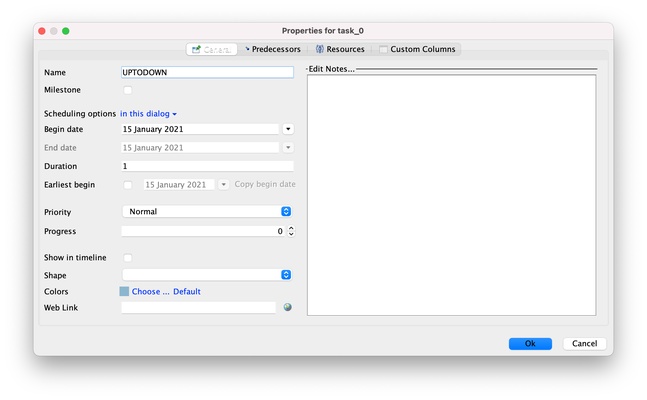The image size is (647, 400).
Task: Click the Ok button
Action: tap(530, 343)
